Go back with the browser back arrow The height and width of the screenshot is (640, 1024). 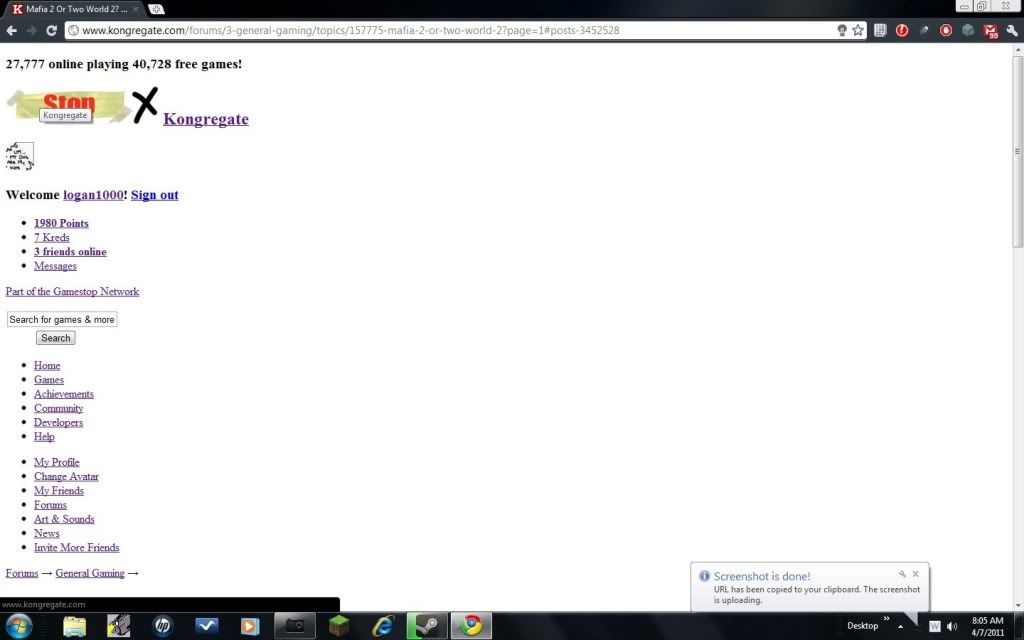[12, 30]
